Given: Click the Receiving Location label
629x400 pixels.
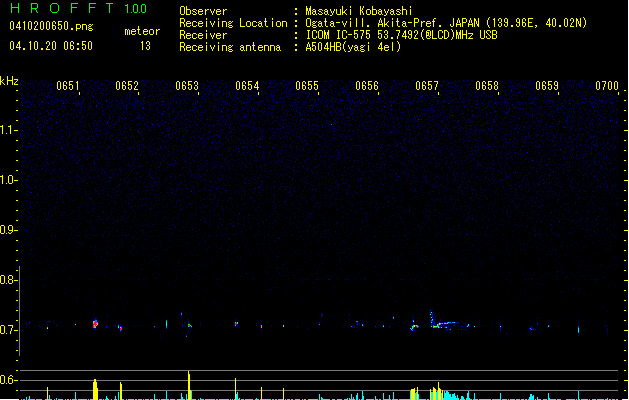Looking at the screenshot, I should (x=233, y=23).
